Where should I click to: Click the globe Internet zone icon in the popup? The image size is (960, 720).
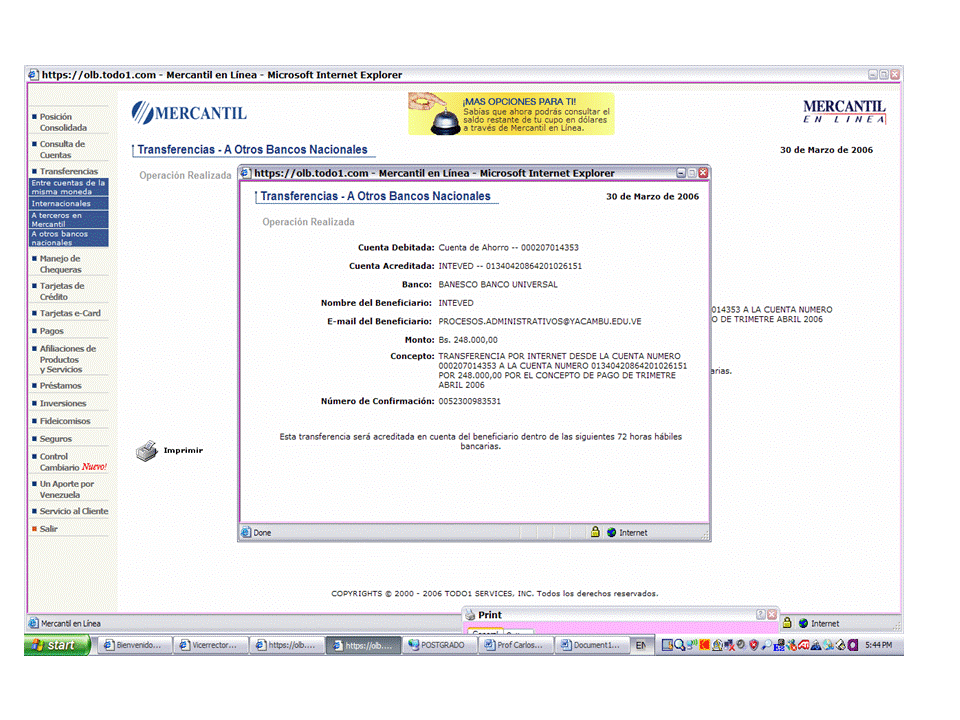pos(611,533)
